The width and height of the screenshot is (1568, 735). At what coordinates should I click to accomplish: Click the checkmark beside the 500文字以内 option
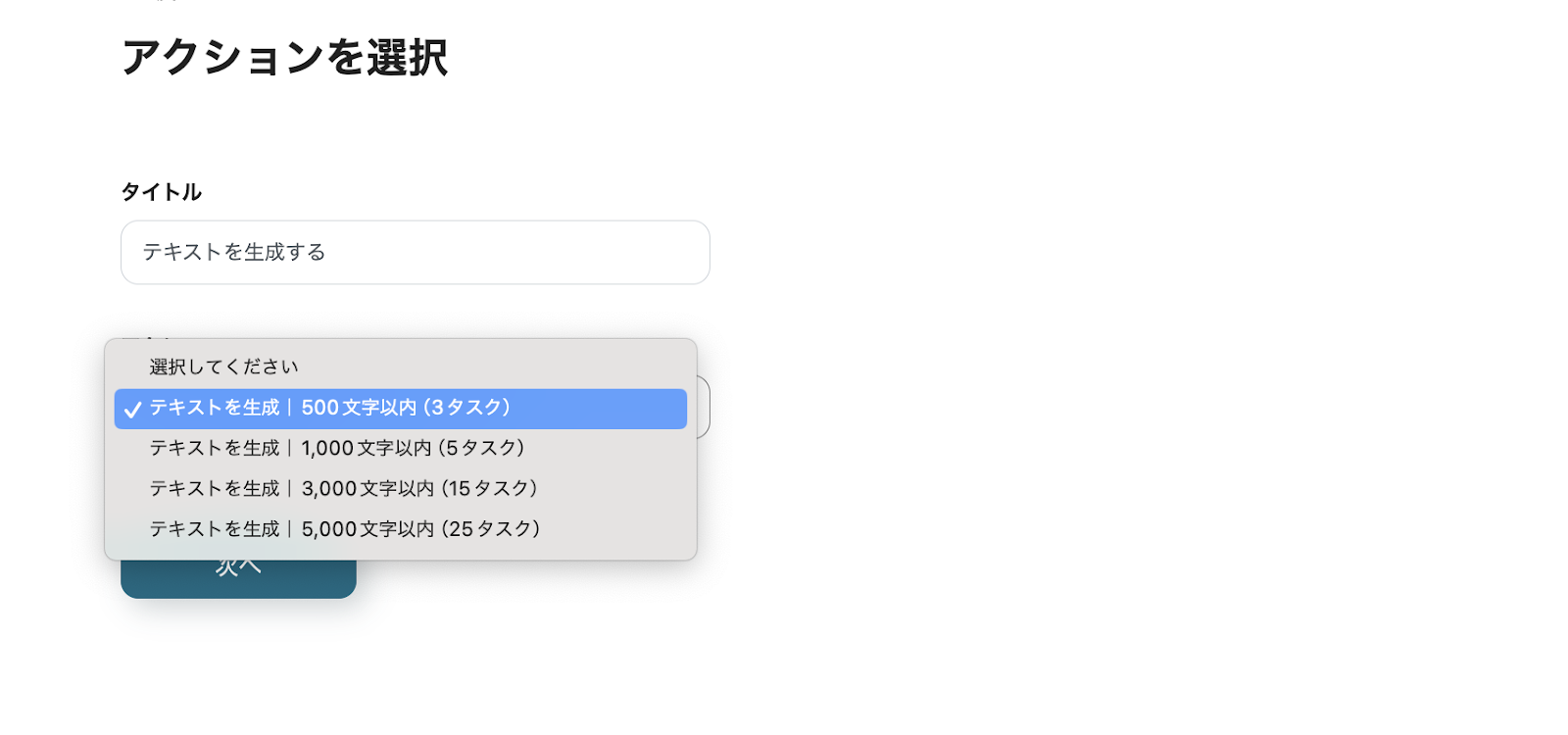coord(133,410)
